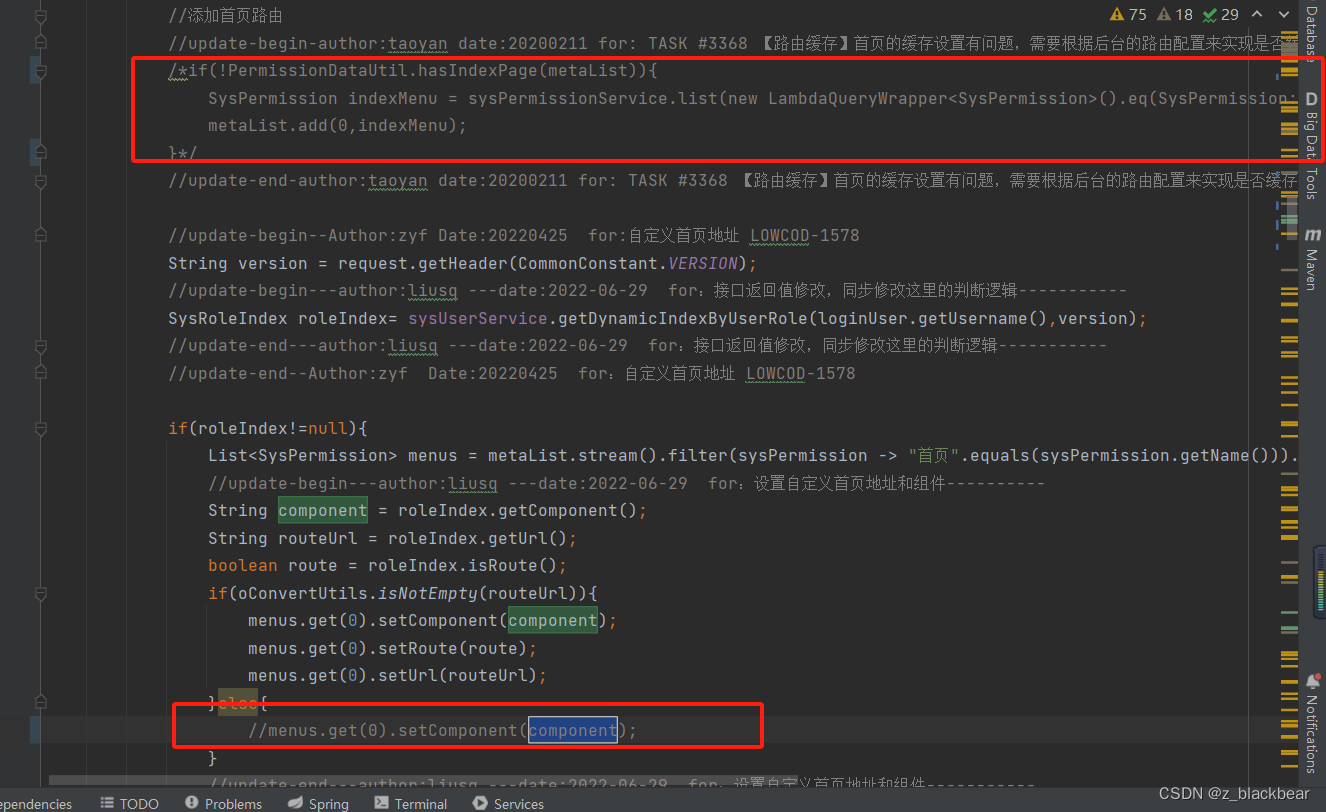This screenshot has height=812, width=1326.
Task: Open the Big Data Tools panel
Action: [x=1313, y=135]
